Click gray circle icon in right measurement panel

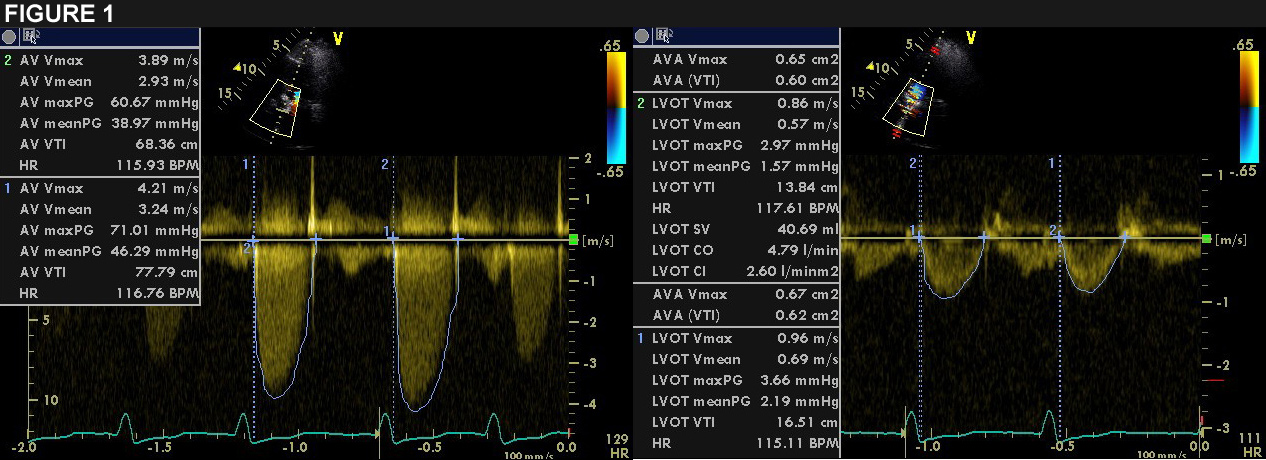(644, 36)
